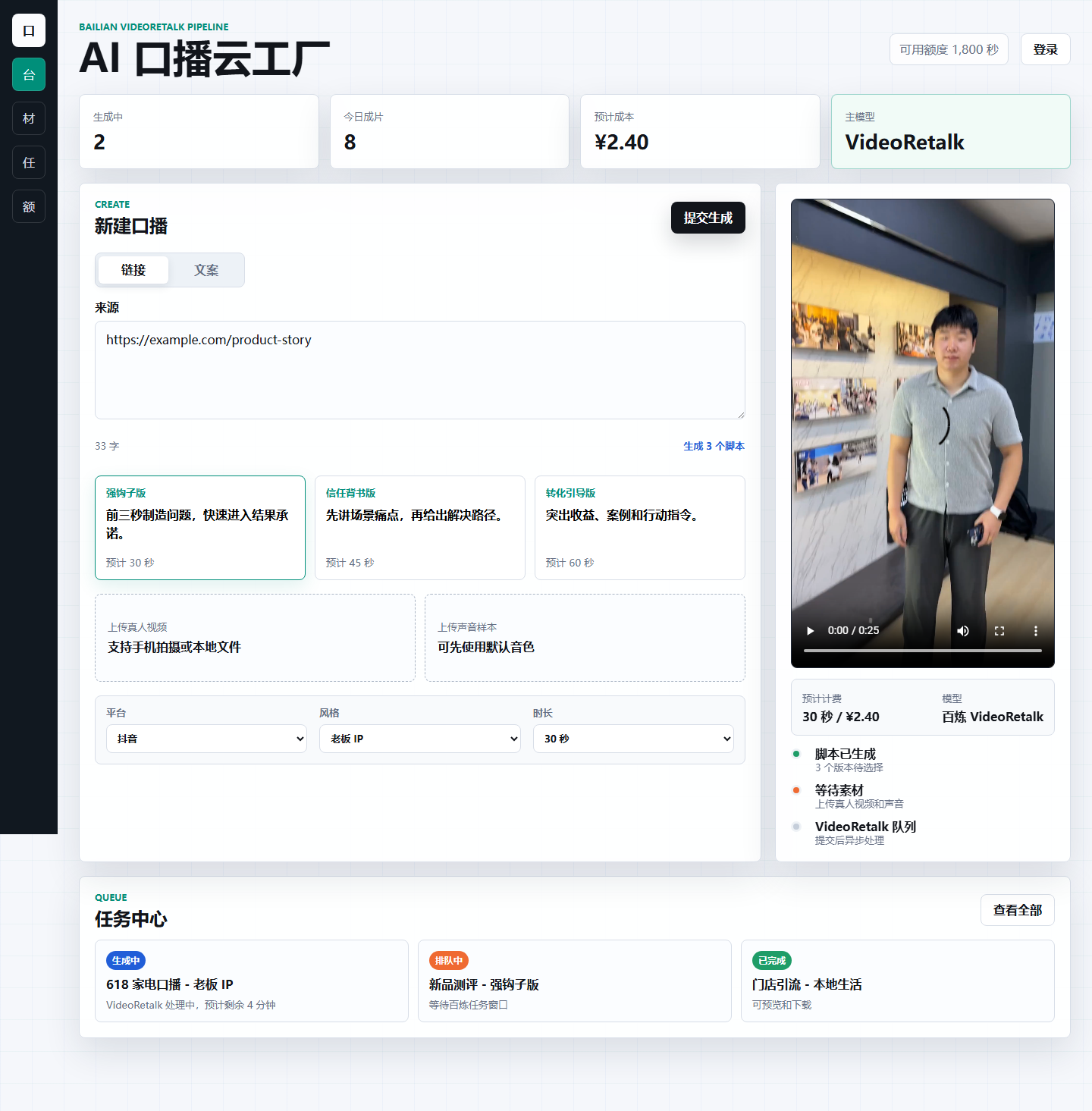The width and height of the screenshot is (1092, 1111).
Task: Open the 时长 dropdown showing 30 秒
Action: pos(633,739)
